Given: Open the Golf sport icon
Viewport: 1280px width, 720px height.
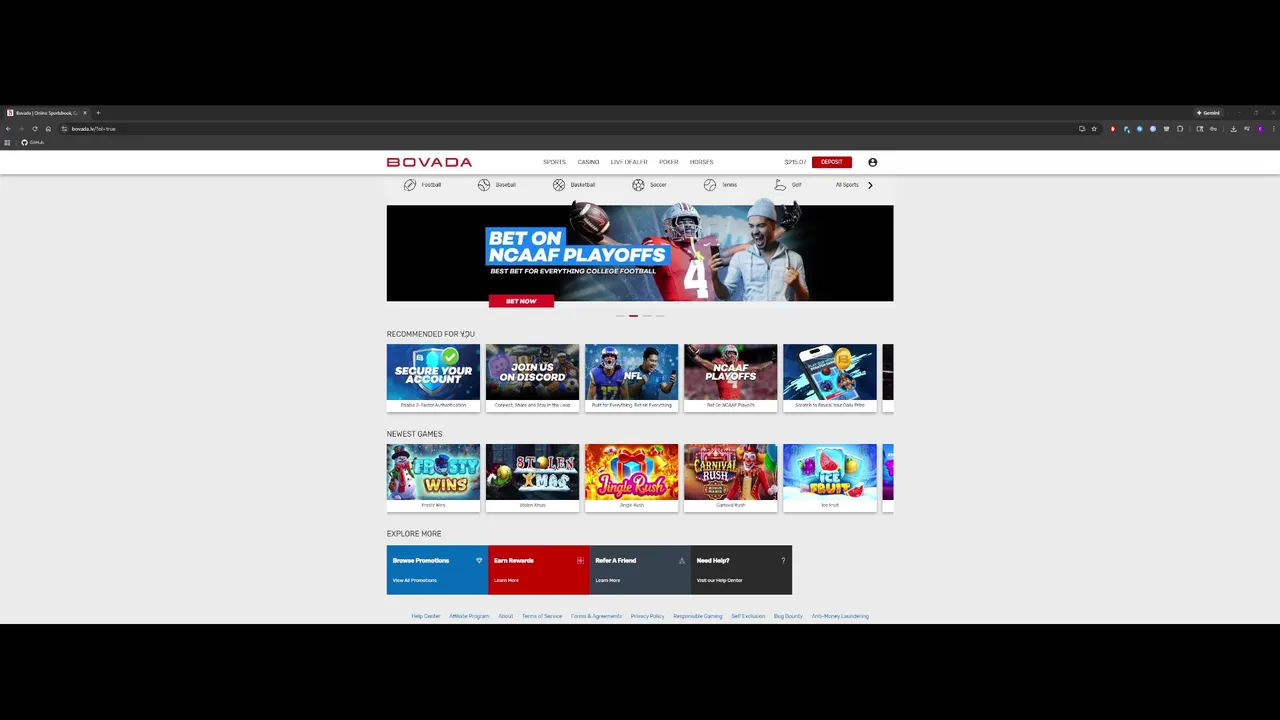Looking at the screenshot, I should (780, 185).
